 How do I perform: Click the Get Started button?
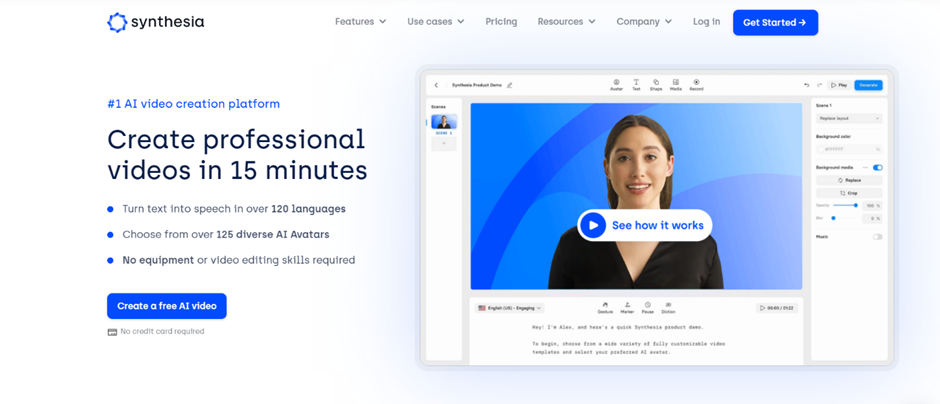coord(775,23)
